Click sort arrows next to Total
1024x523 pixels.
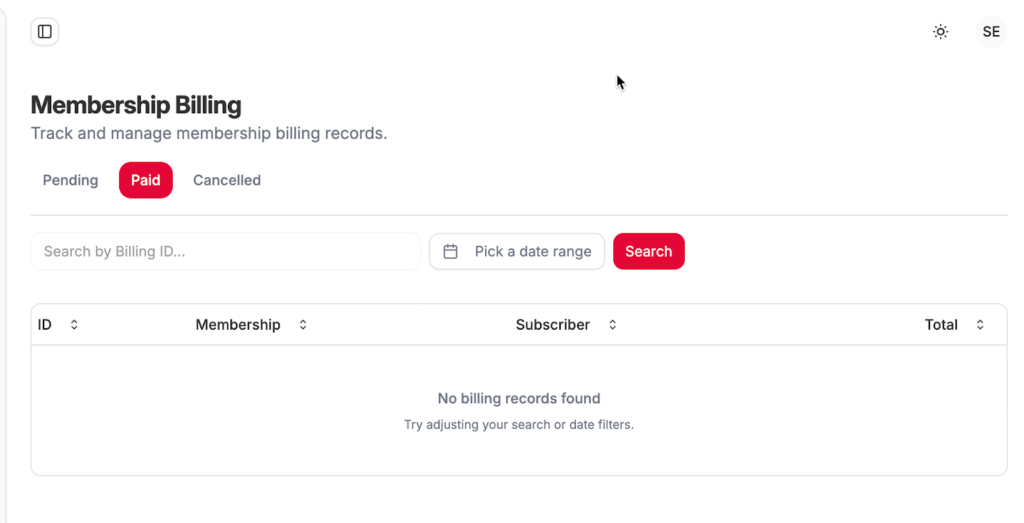pos(980,325)
